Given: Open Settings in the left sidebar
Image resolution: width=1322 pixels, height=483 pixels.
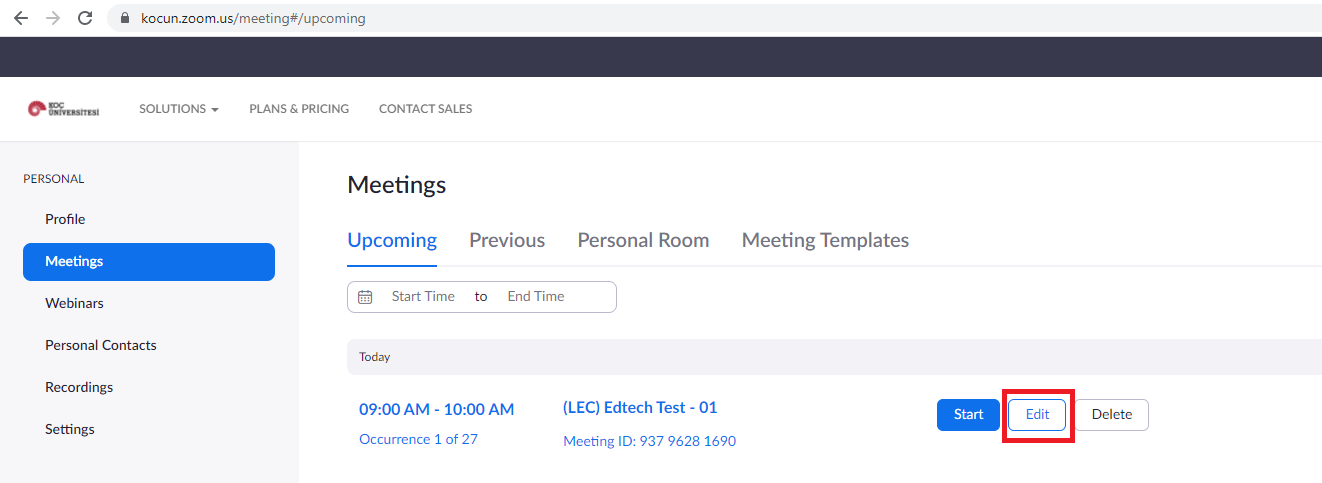Looking at the screenshot, I should (x=70, y=429).
